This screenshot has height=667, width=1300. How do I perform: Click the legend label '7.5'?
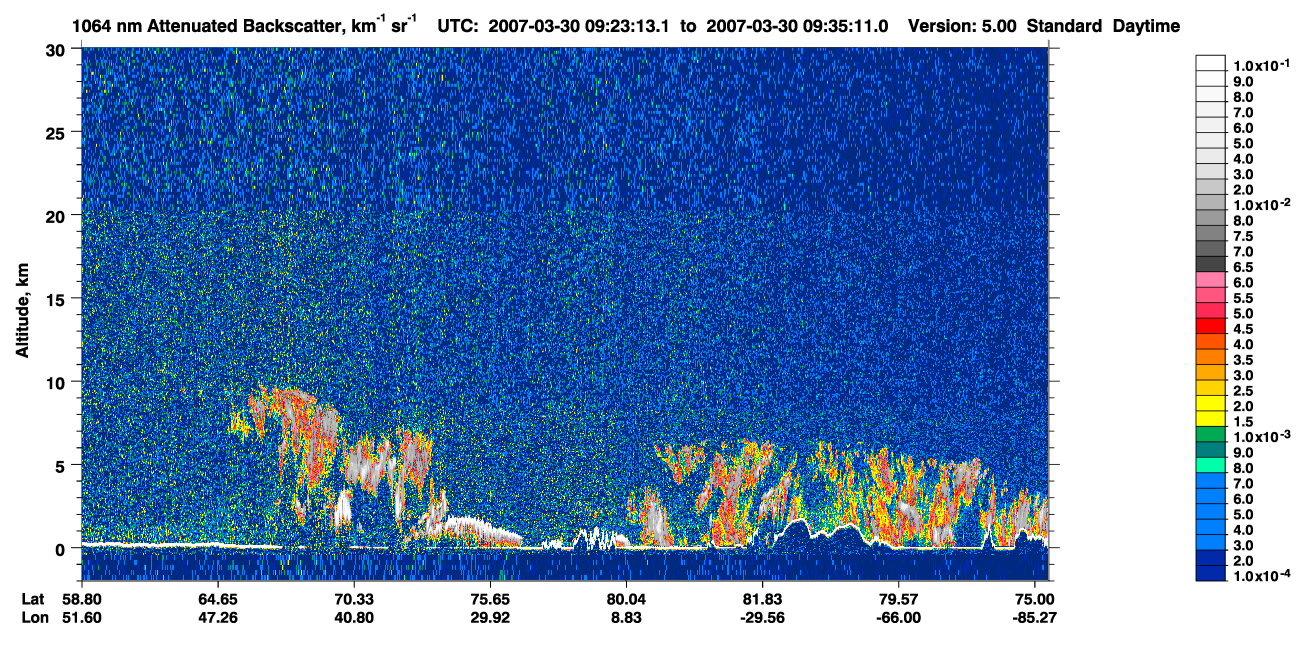[1244, 236]
